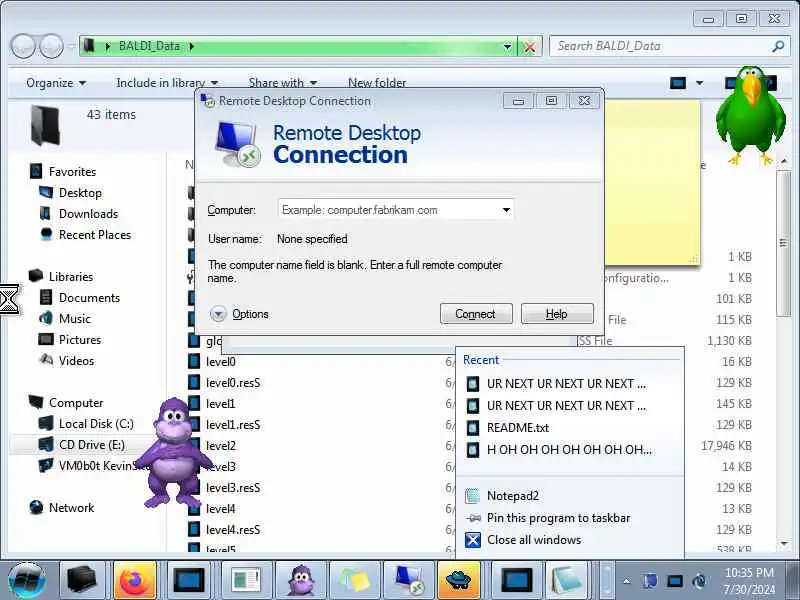Screen dimensions: 800x600
Task: Click the Connect button
Action: point(476,314)
